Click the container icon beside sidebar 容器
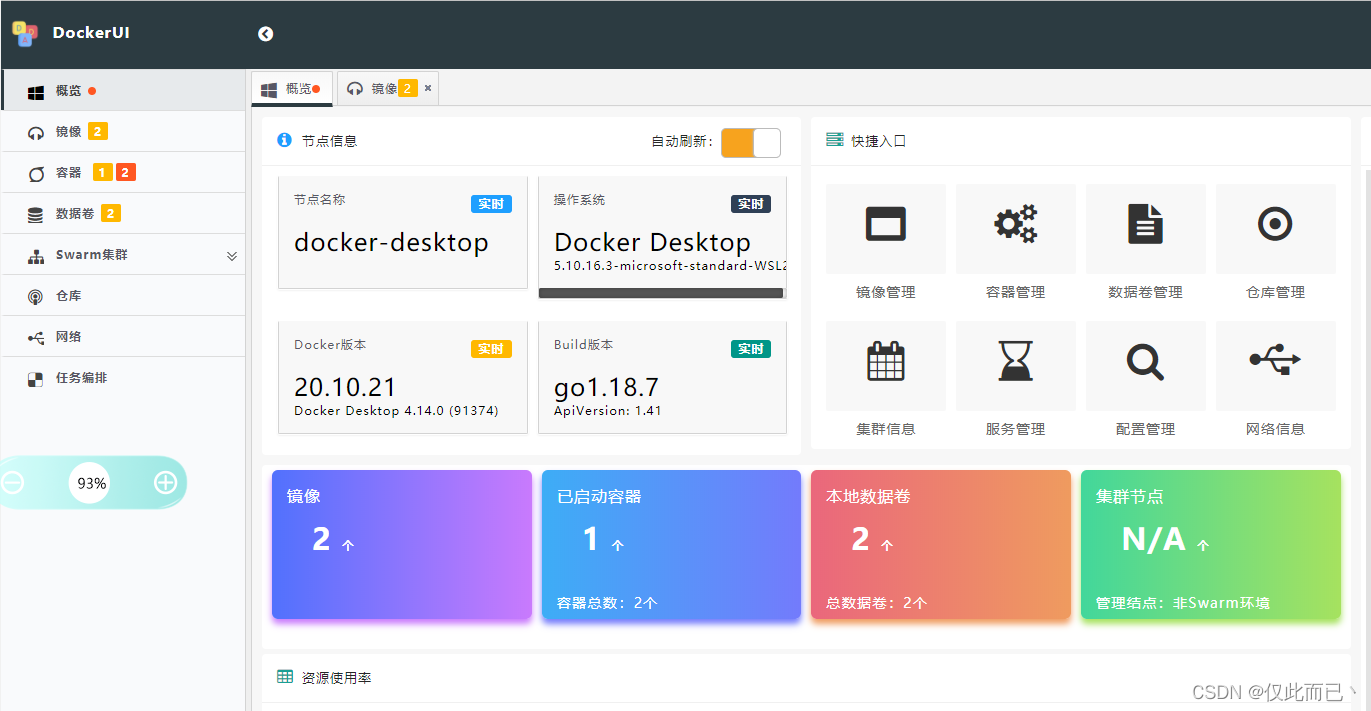Screen dimensions: 1371x711 tap(36, 174)
